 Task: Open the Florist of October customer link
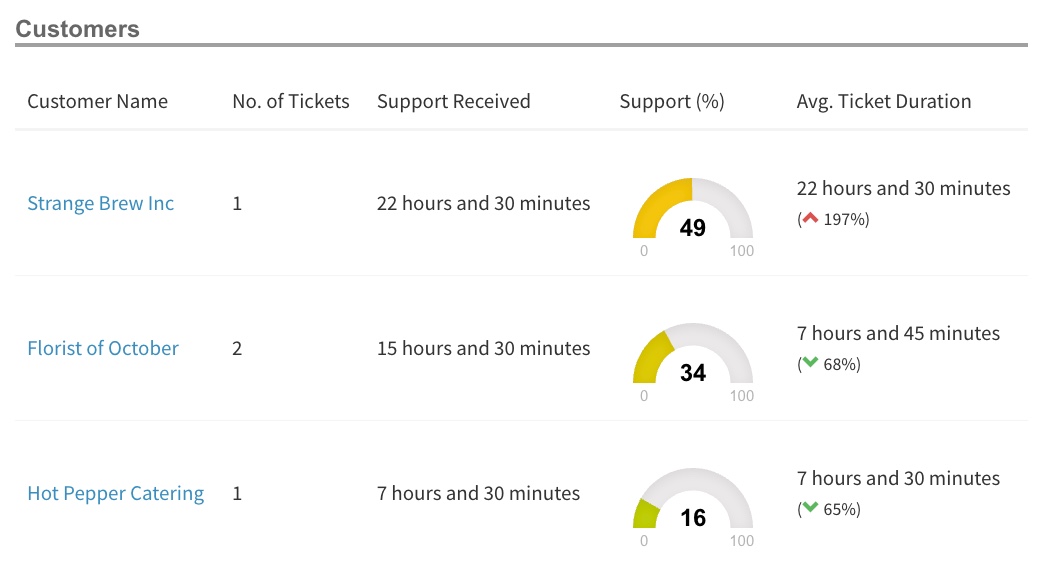tap(103, 349)
